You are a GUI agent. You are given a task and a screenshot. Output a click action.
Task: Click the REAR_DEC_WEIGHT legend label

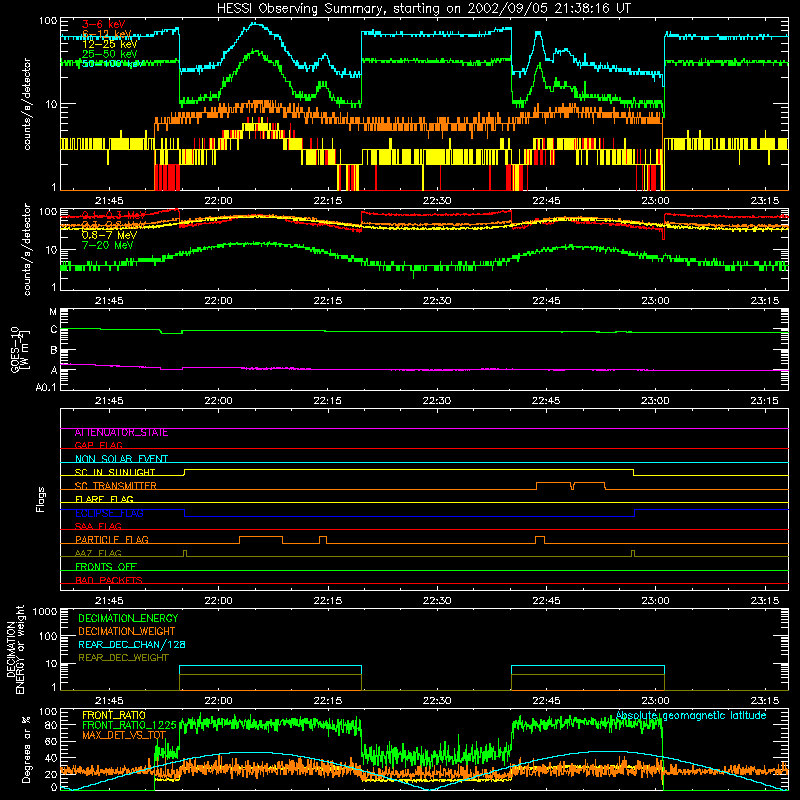tap(123, 658)
